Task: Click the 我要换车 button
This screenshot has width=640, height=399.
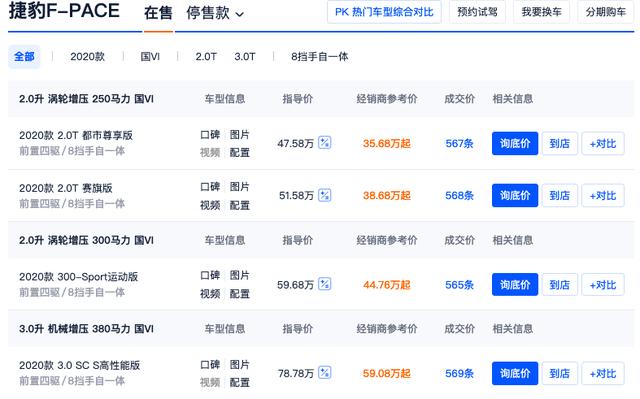Action: coord(541,12)
